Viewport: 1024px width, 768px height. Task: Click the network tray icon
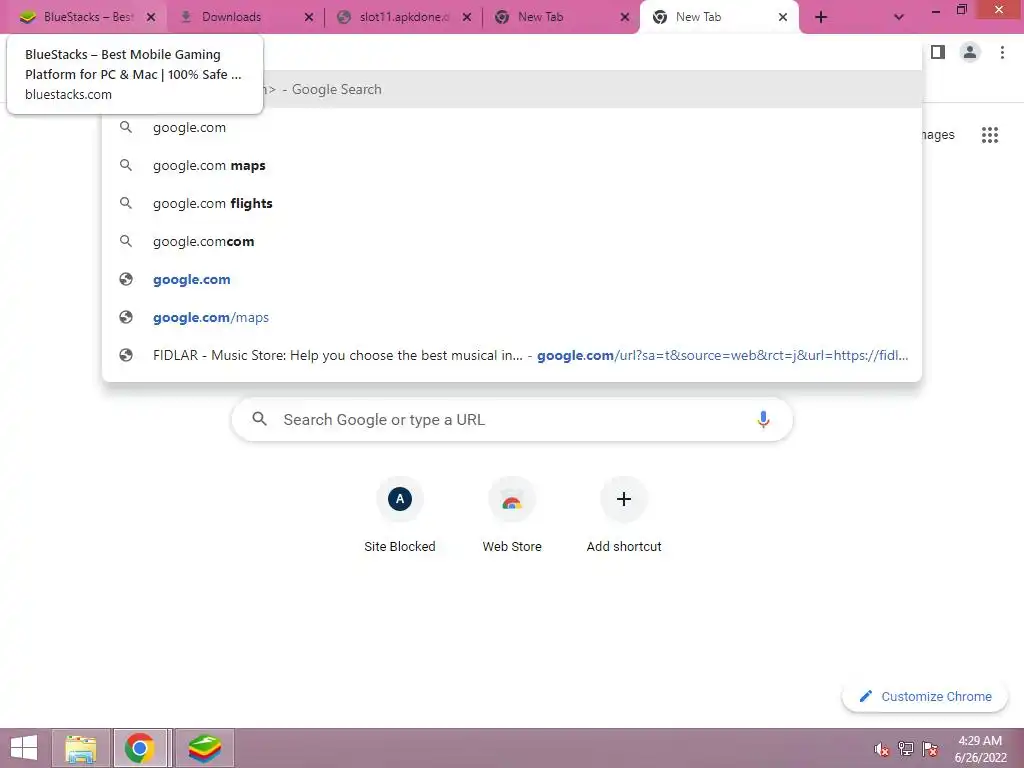click(906, 749)
